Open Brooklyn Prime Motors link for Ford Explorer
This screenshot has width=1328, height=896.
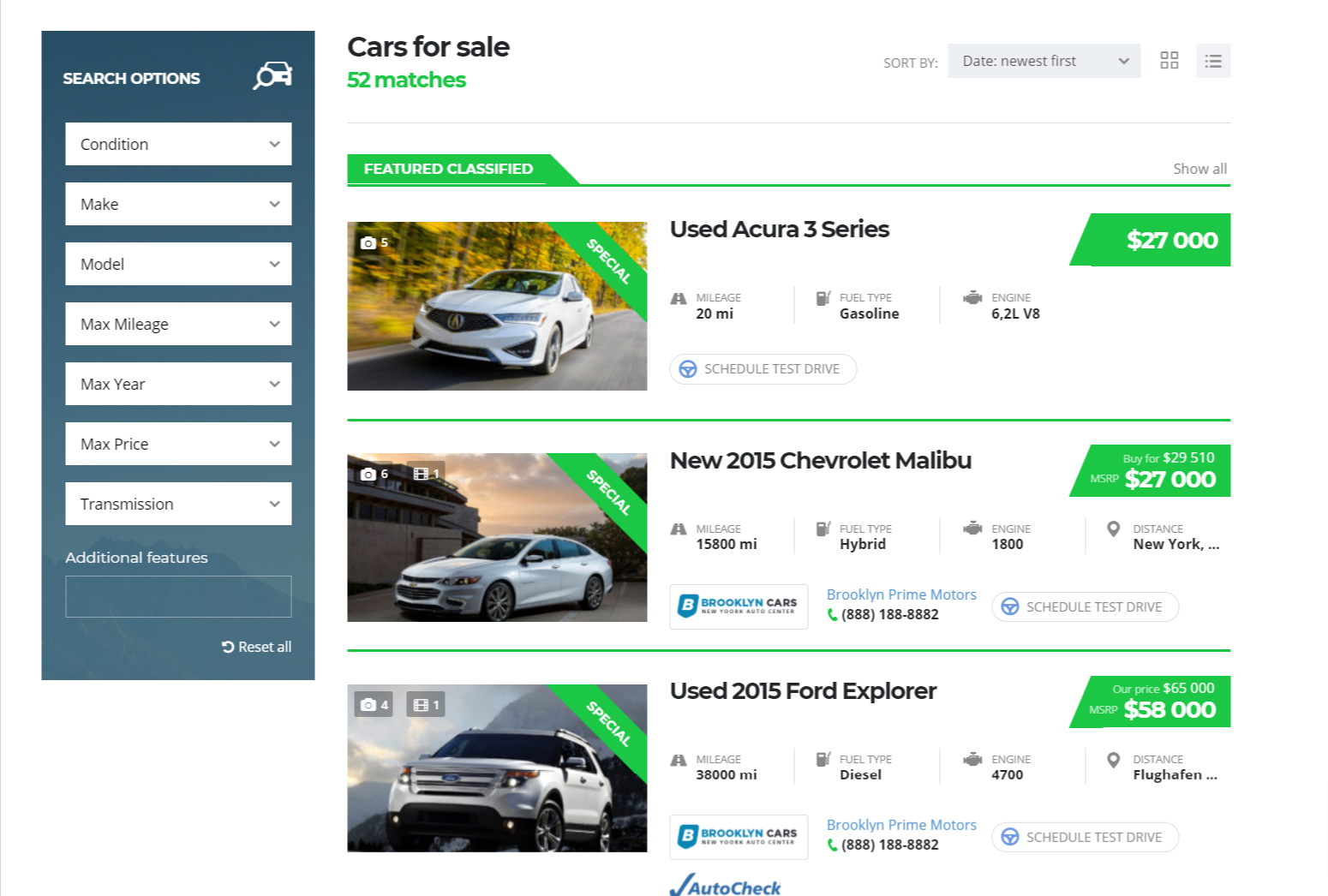901,825
